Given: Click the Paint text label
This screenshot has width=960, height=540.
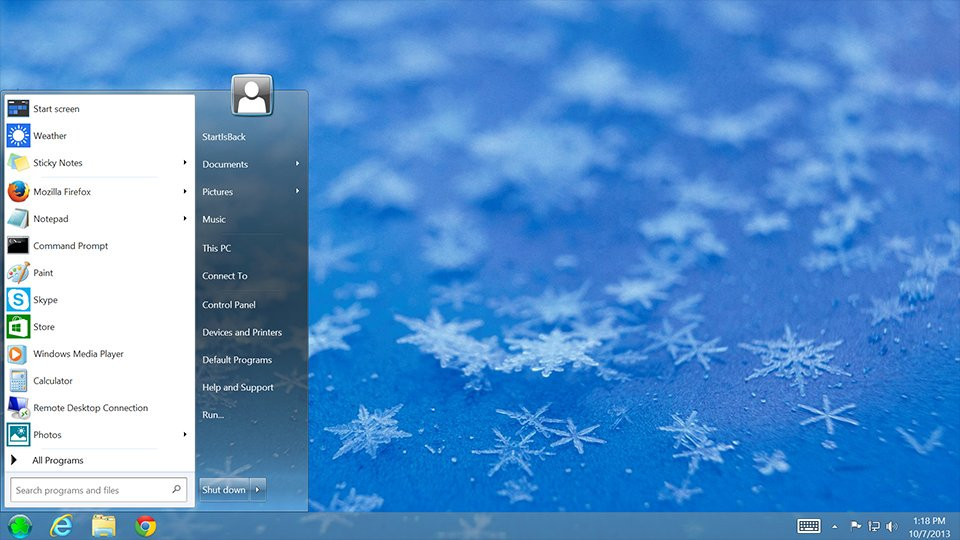Looking at the screenshot, I should 43,272.
